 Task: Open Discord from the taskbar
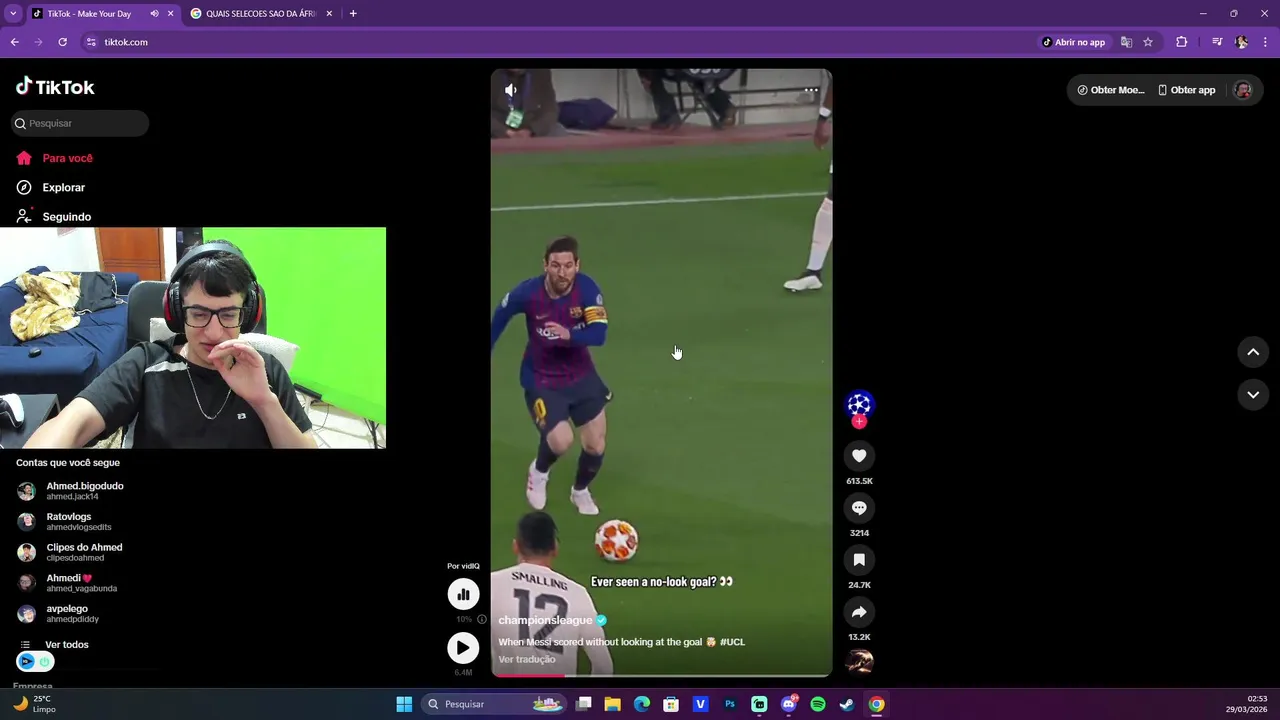point(789,704)
